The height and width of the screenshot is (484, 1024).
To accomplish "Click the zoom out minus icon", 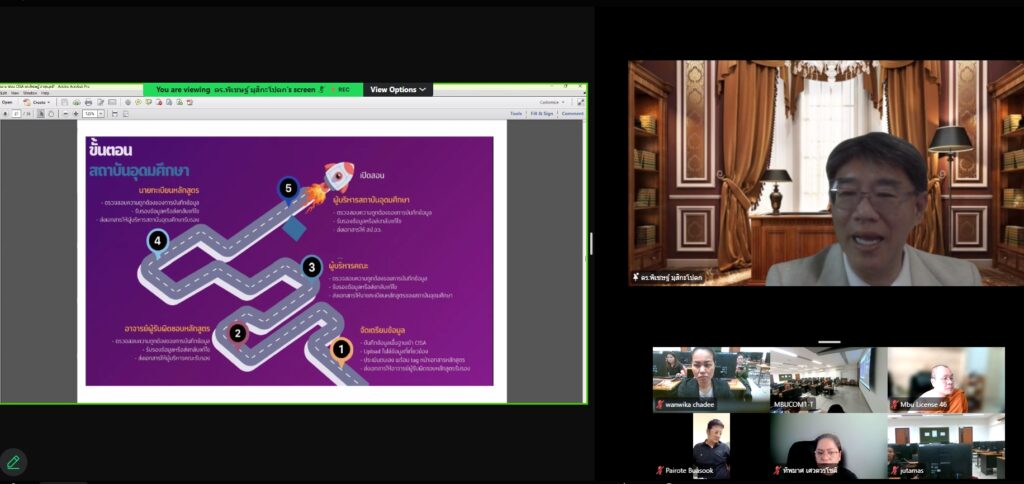I will 65,114.
